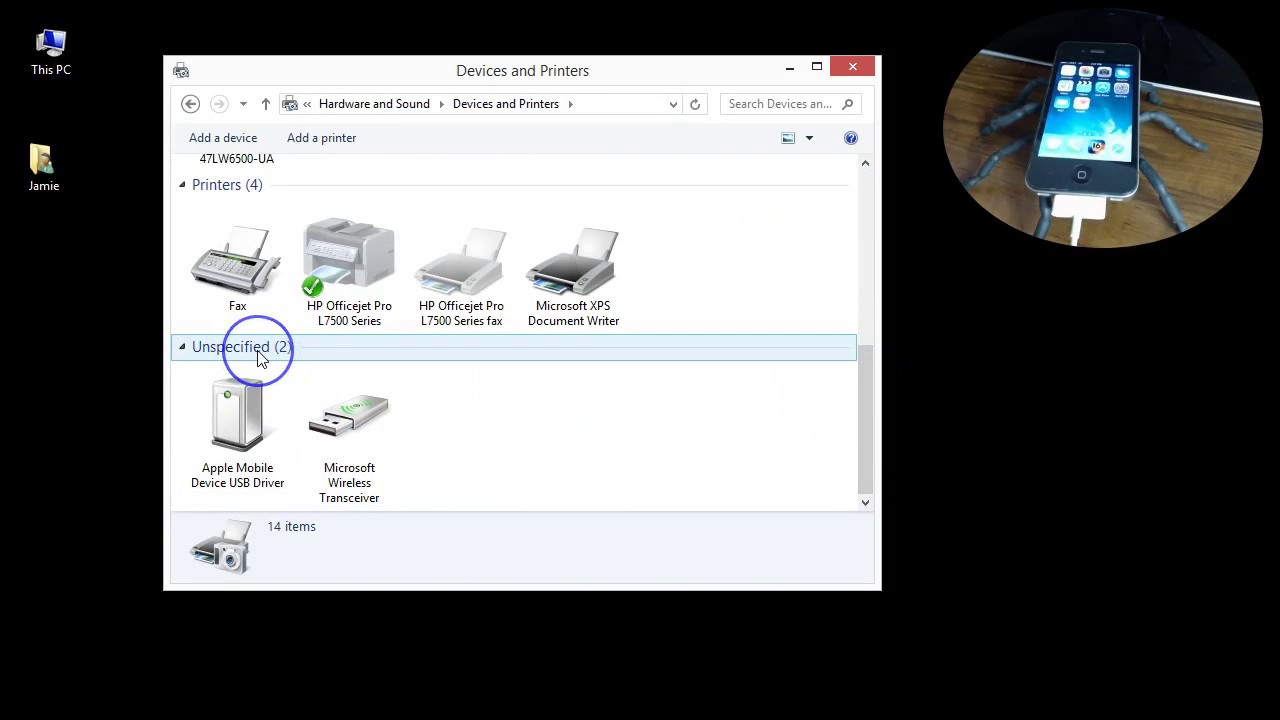Screen dimensions: 1280x720
Task: Click the Back navigation arrow
Action: pyautogui.click(x=190, y=104)
